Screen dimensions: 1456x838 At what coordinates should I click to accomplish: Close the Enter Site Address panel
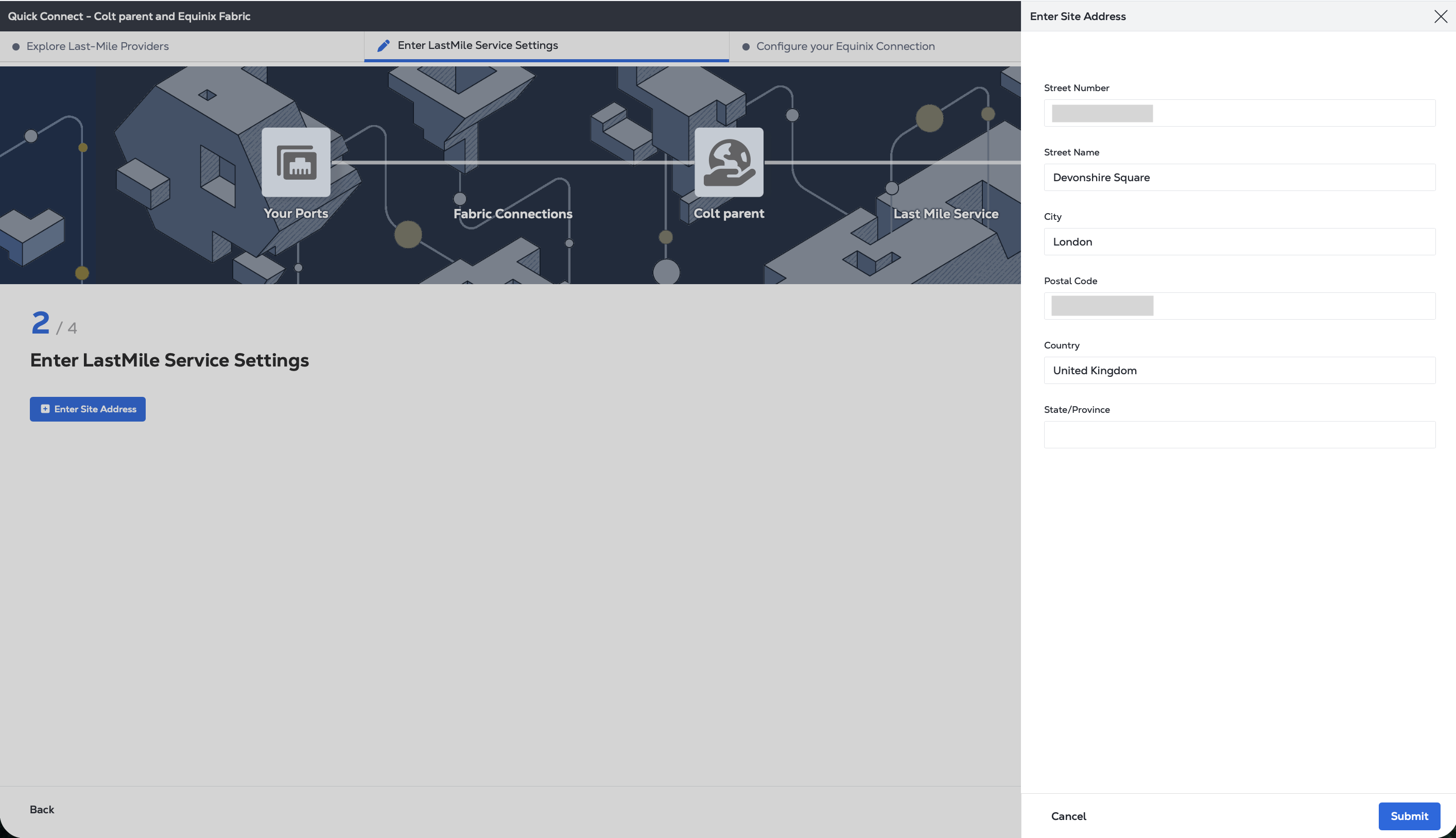[x=1441, y=16]
